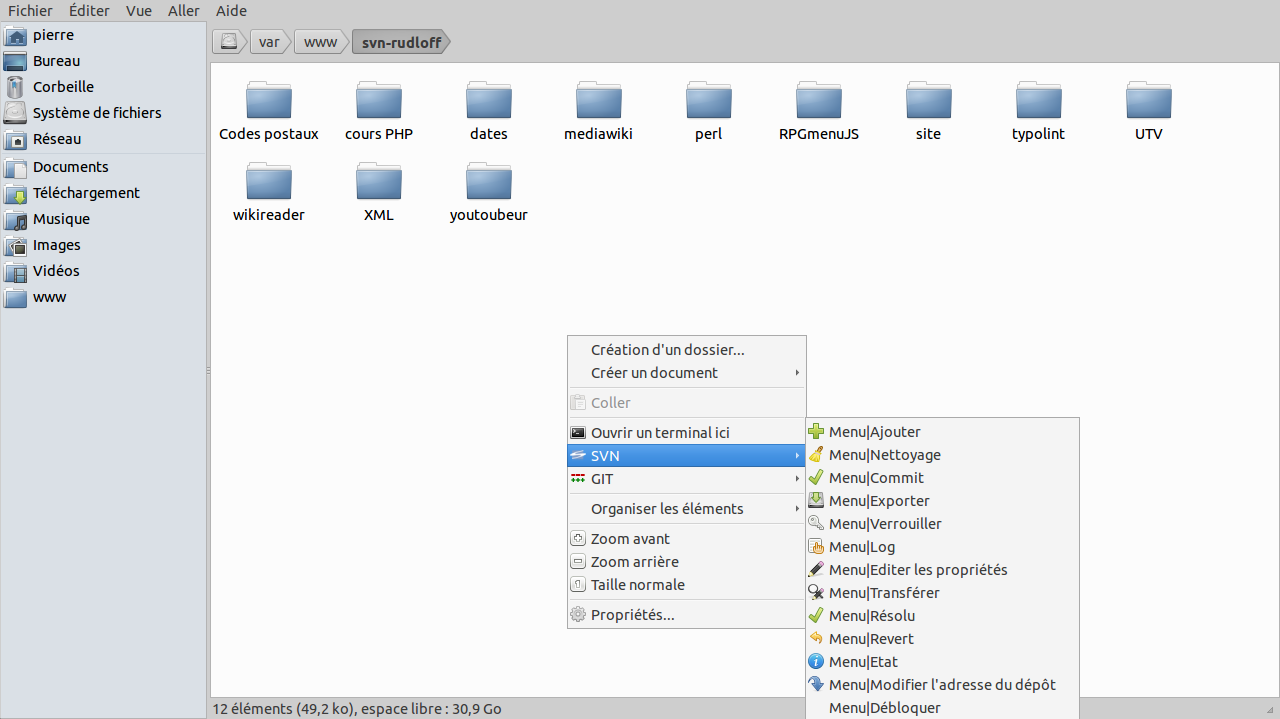
Task: Choose Propriétés... from the context menu
Action: pyautogui.click(x=632, y=615)
